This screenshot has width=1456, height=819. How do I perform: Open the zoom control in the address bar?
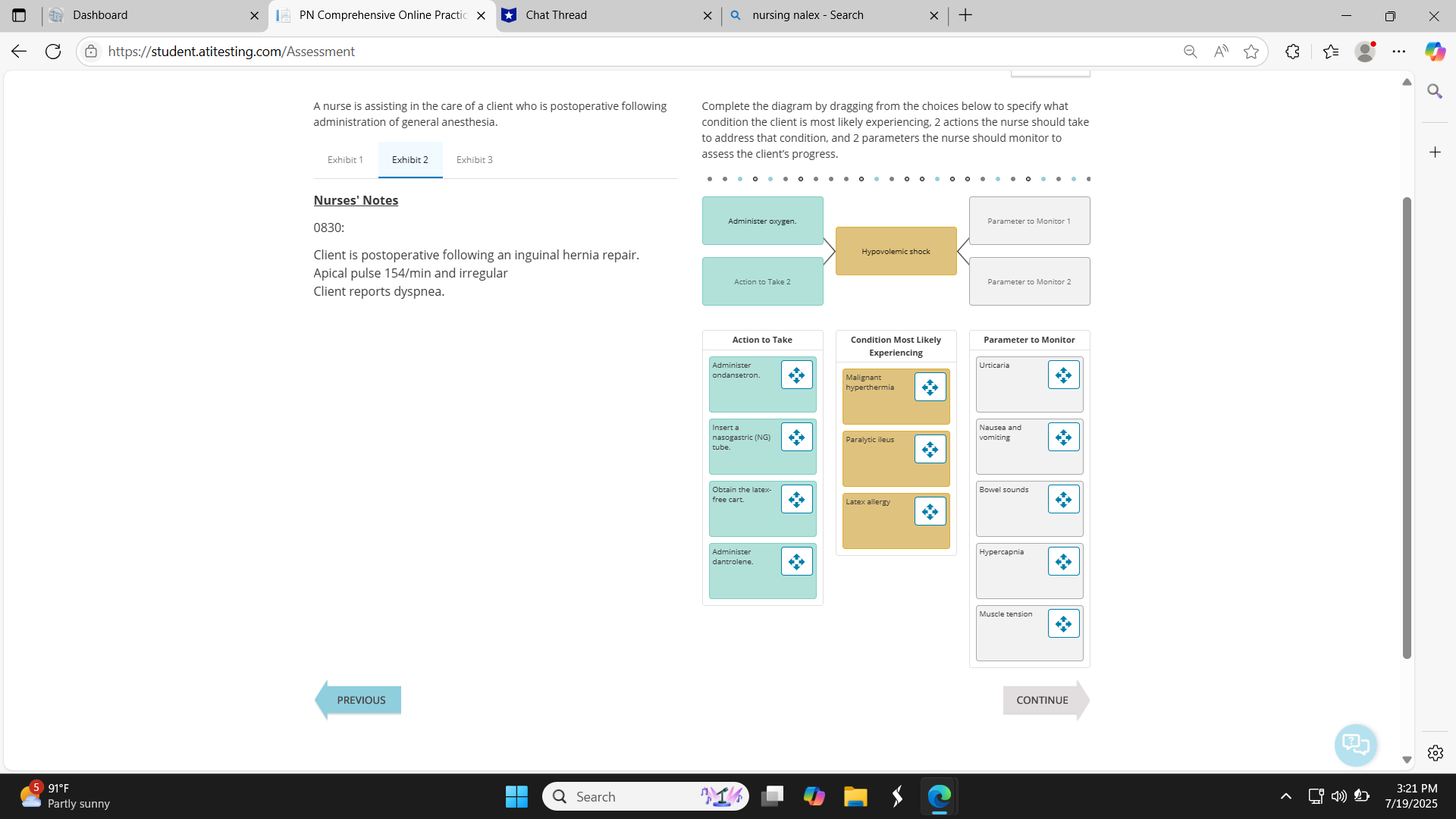click(x=1191, y=51)
